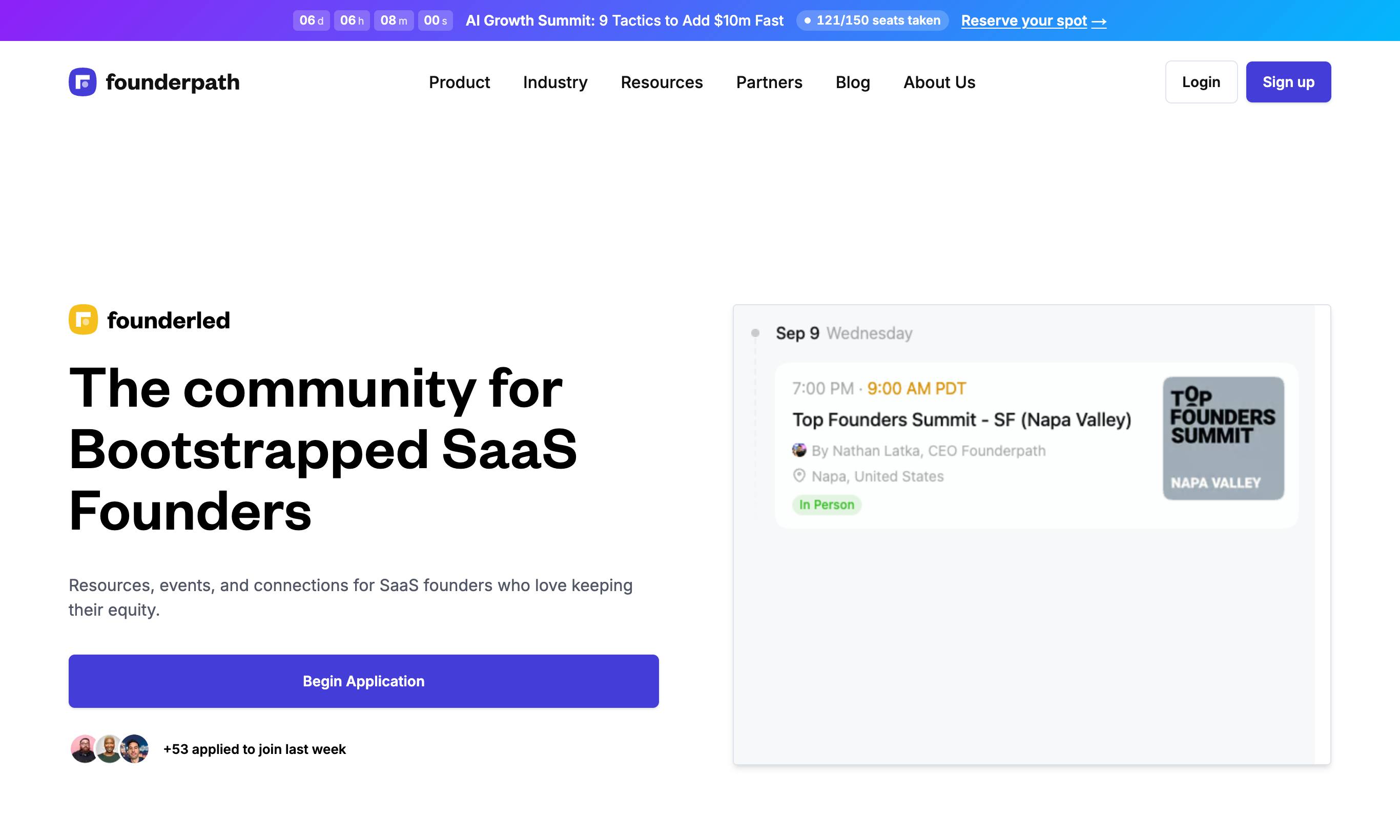This screenshot has width=1400, height=840.
Task: Click the Begin Application button
Action: 364,681
